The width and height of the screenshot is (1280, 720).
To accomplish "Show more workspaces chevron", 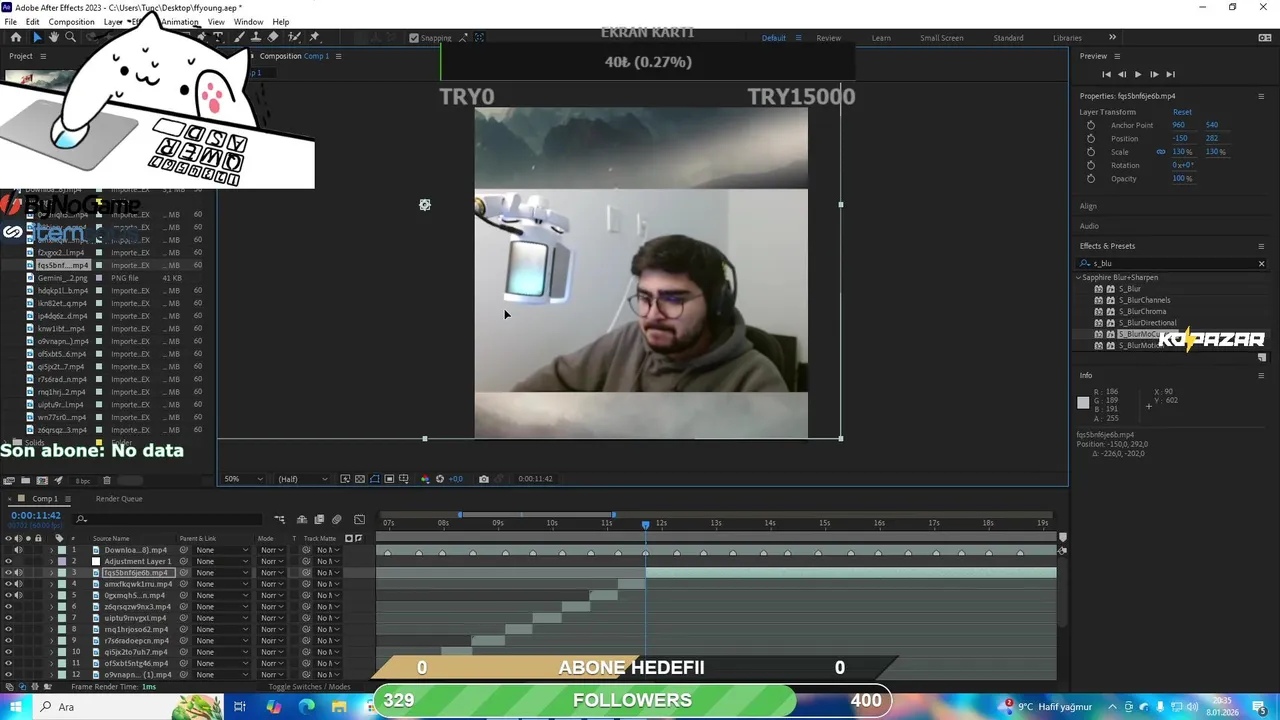I will [x=1112, y=38].
